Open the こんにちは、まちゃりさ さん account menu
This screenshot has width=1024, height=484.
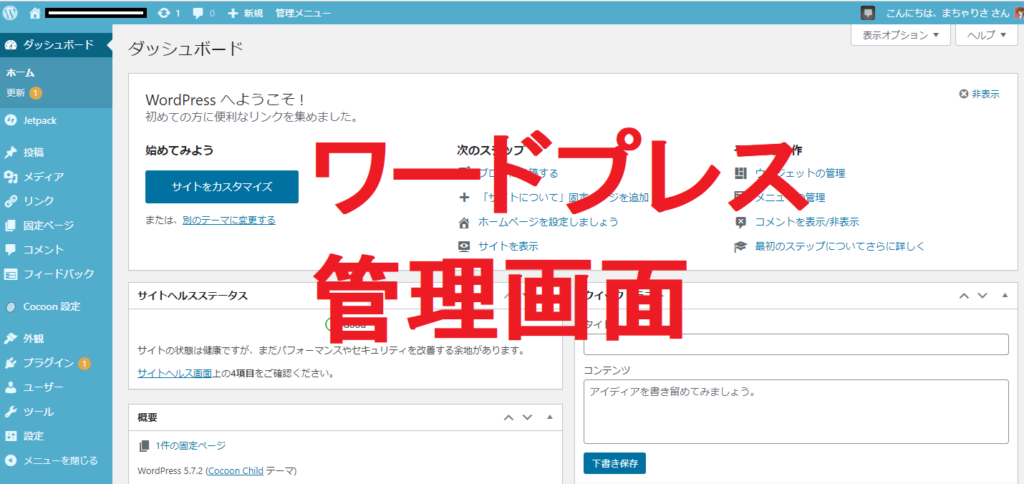click(947, 13)
